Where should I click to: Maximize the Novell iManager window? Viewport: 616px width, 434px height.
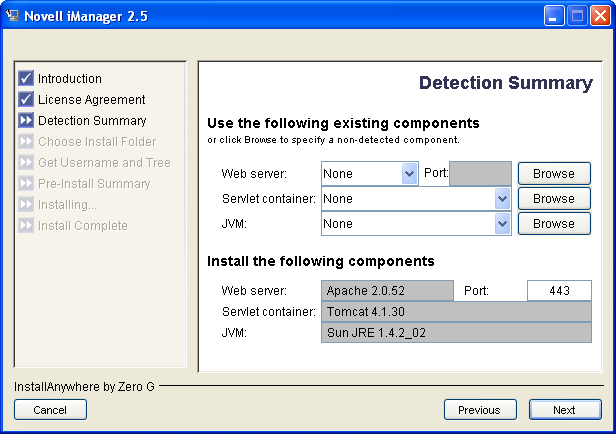(x=577, y=15)
